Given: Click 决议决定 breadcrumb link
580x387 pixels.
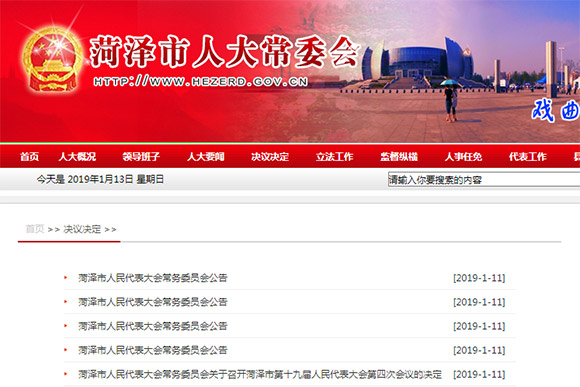Looking at the screenshot, I should point(82,229).
